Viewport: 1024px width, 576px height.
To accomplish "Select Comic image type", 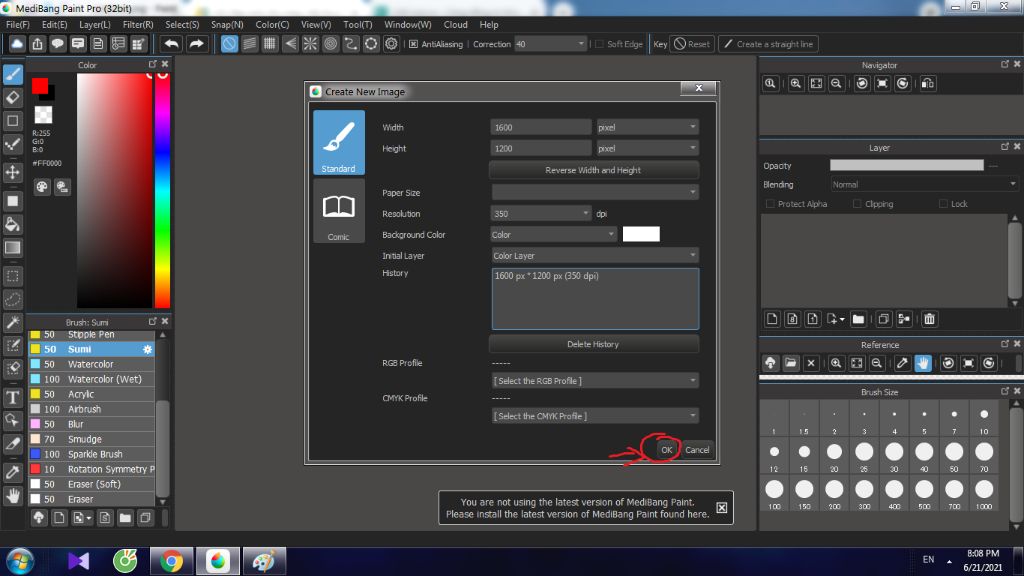I will point(338,212).
